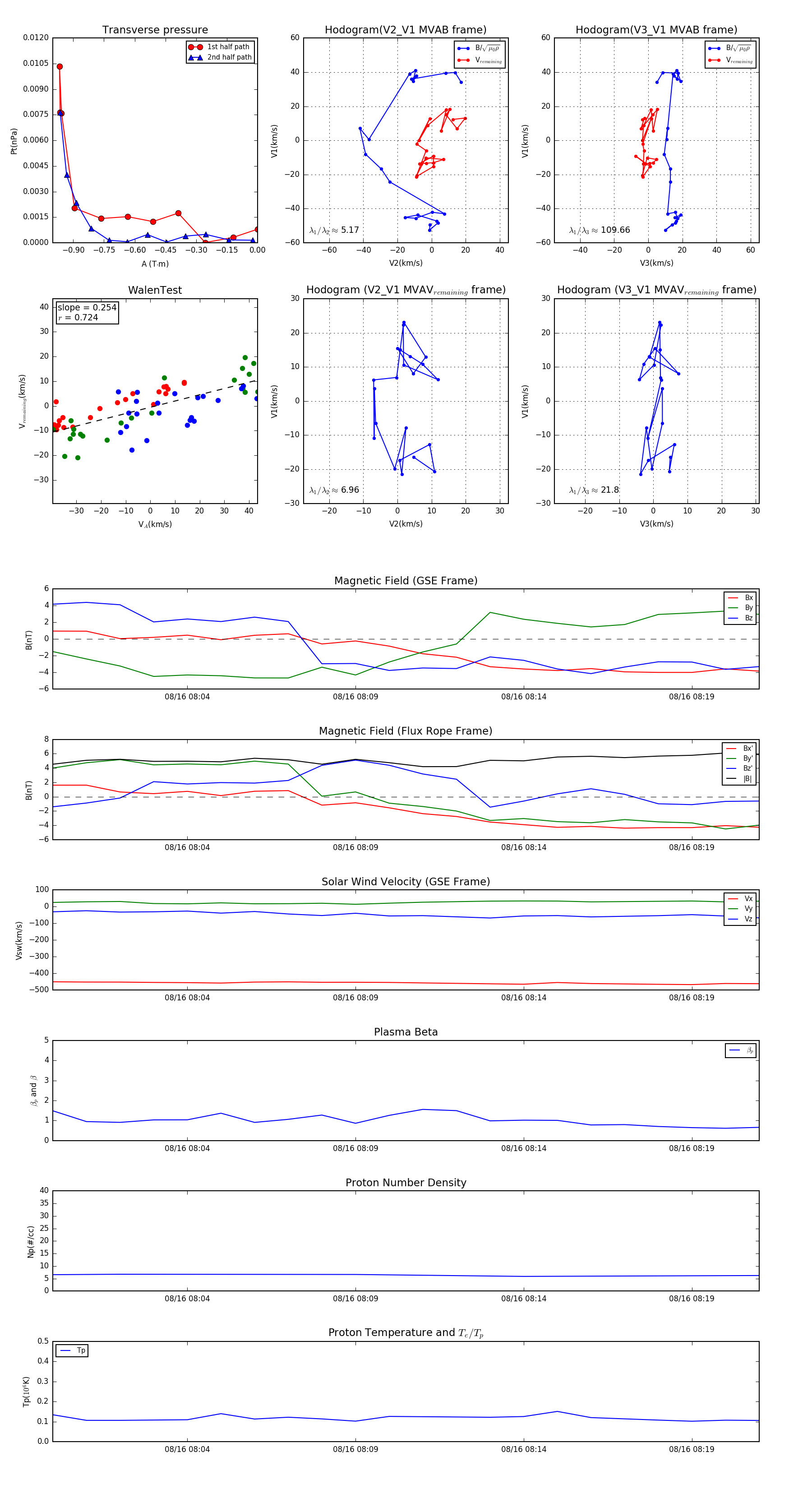Click the 'r = 0.724' annotation

pyautogui.click(x=78, y=317)
